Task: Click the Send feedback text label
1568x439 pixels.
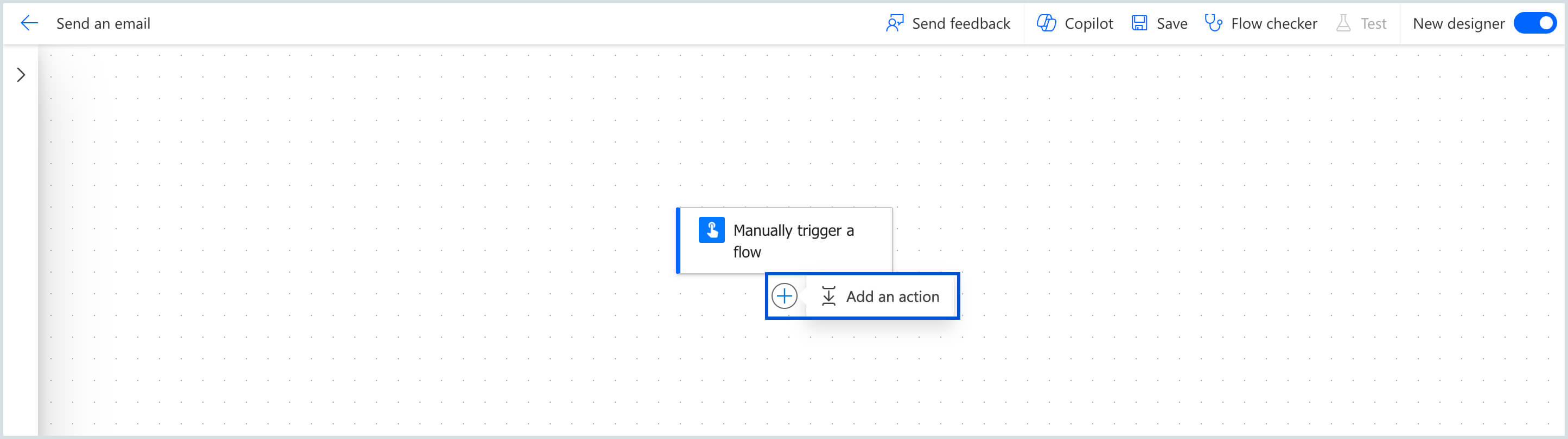Action: pyautogui.click(x=960, y=24)
